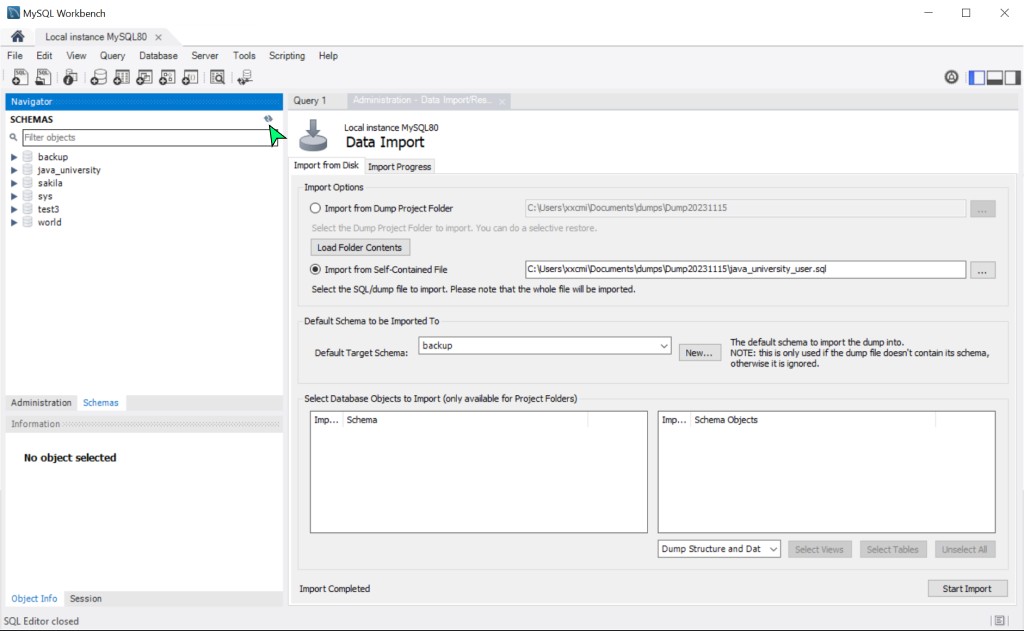Screen dimensions: 1024x631
Task: Select Import from Self-Contained File radio
Action: coord(315,269)
